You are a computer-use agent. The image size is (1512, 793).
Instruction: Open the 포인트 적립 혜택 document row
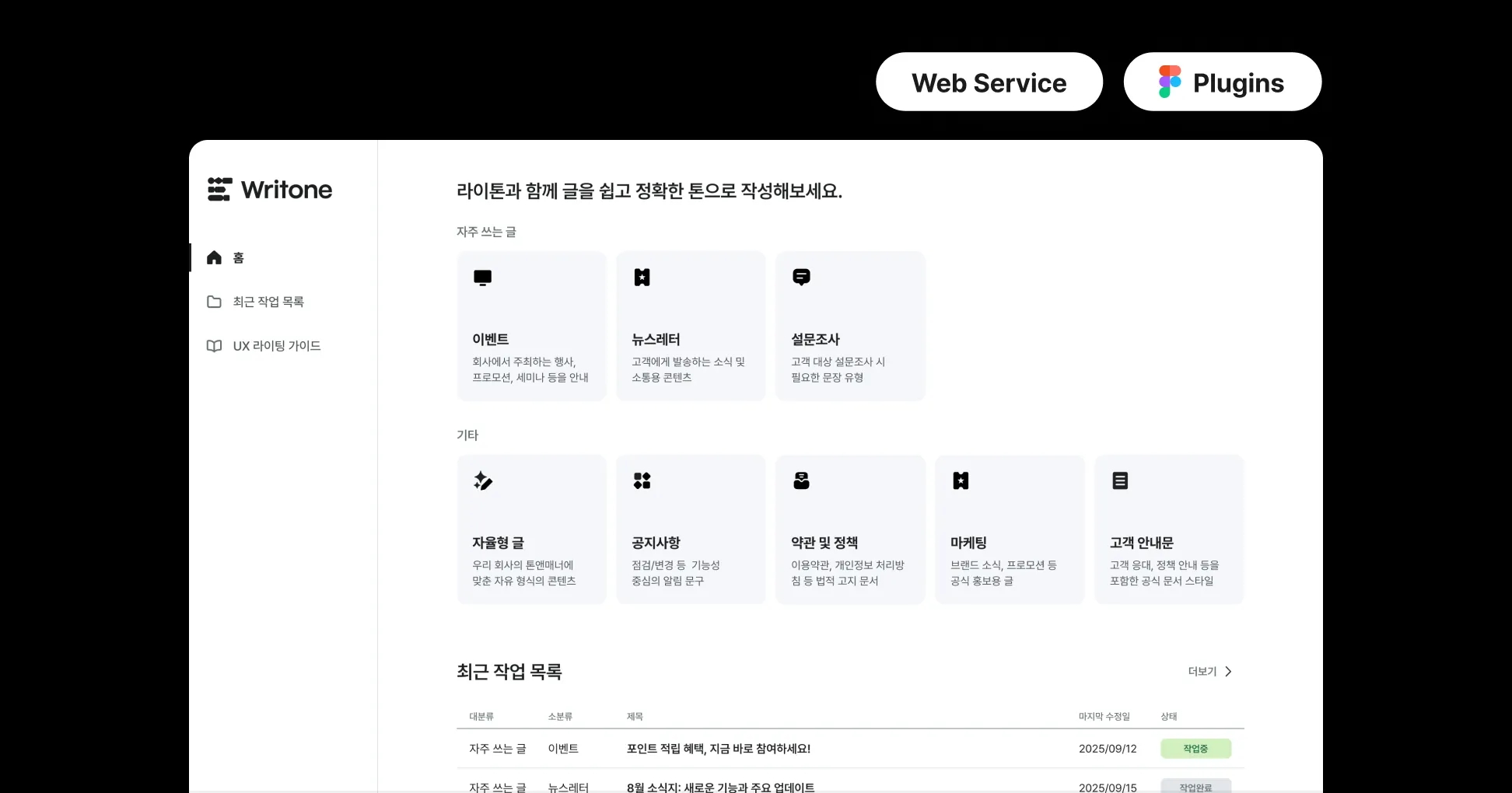[718, 749]
